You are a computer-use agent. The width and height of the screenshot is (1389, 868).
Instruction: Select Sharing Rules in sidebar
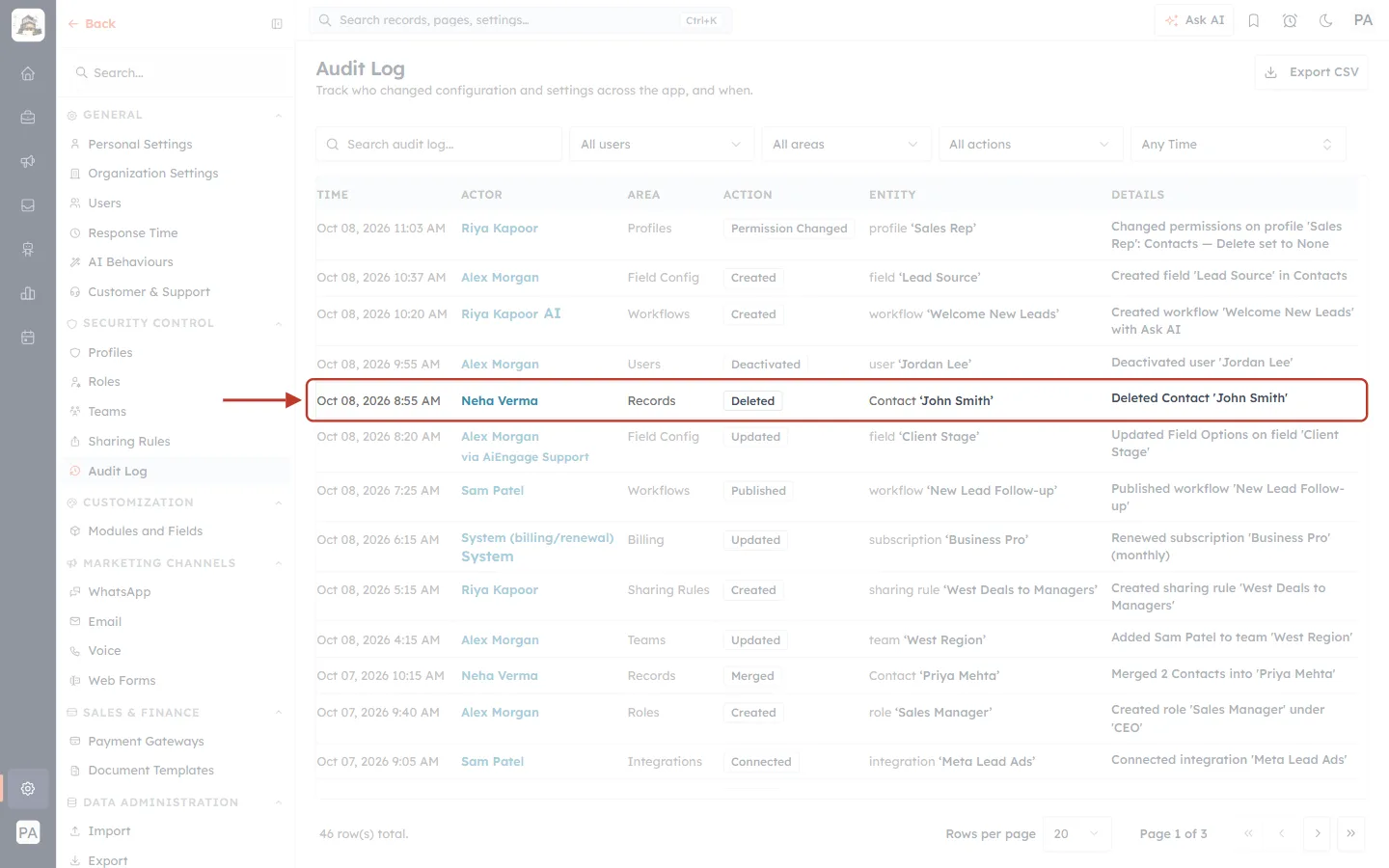[x=128, y=442]
